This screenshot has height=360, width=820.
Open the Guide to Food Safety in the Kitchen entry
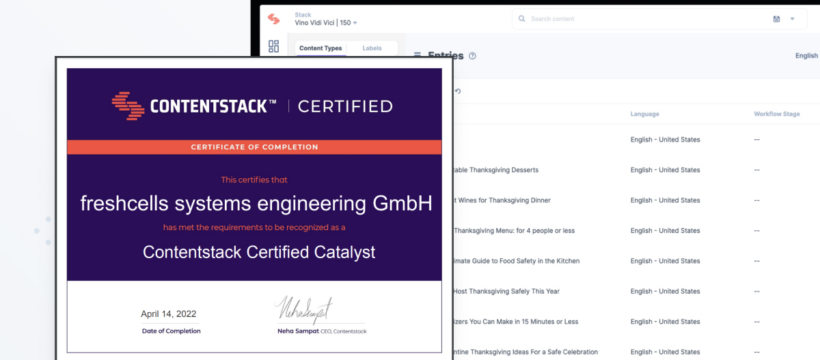[517, 261]
